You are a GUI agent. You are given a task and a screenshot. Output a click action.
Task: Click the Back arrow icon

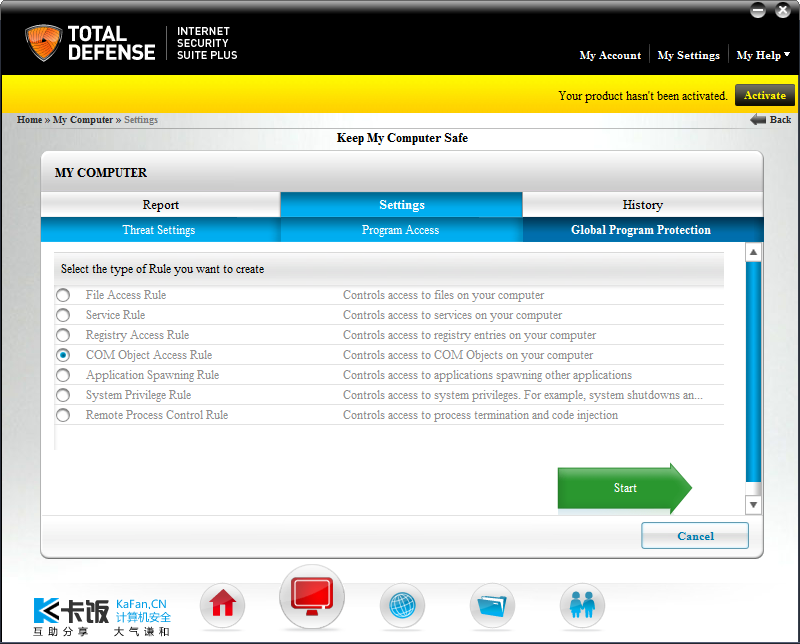[x=758, y=119]
